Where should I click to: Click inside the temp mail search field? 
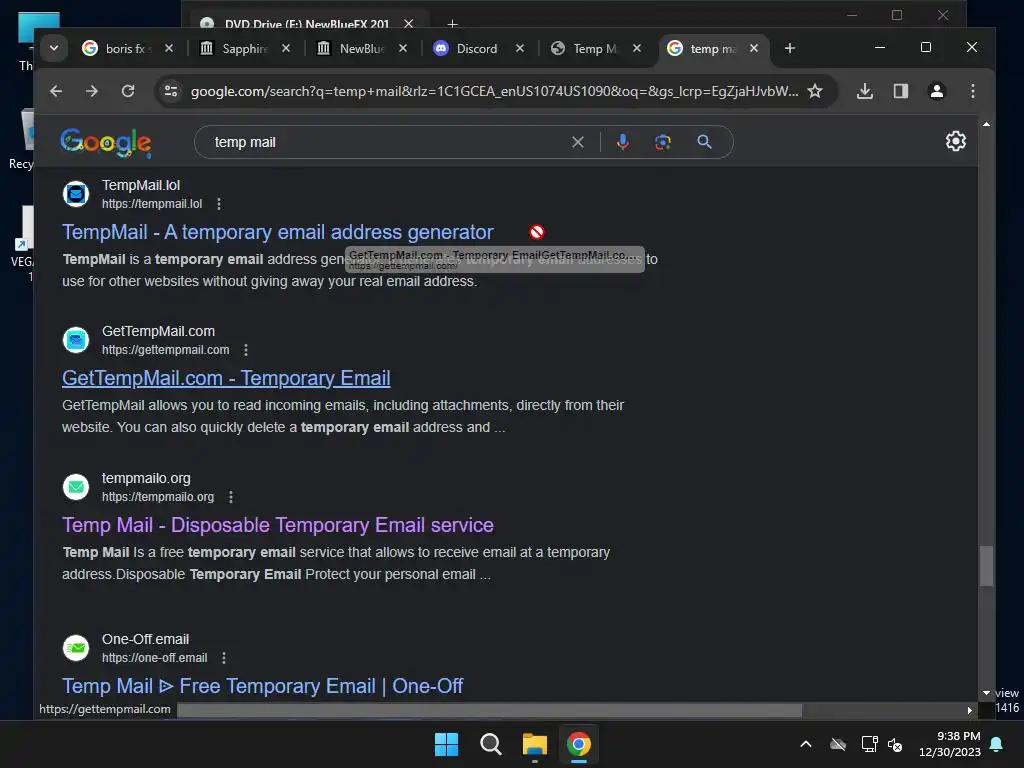[385, 142]
